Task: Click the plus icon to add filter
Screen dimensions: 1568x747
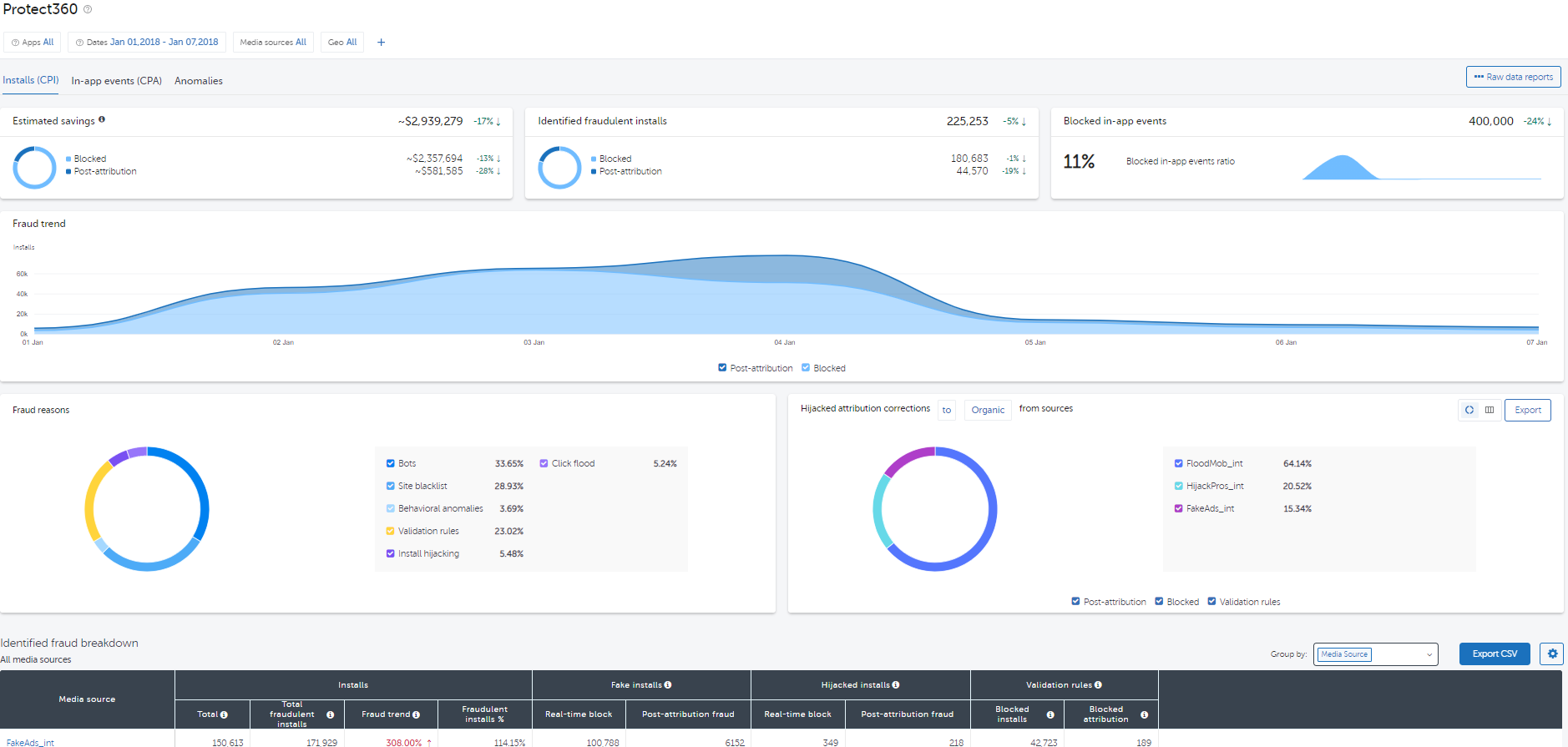Action: coord(381,43)
